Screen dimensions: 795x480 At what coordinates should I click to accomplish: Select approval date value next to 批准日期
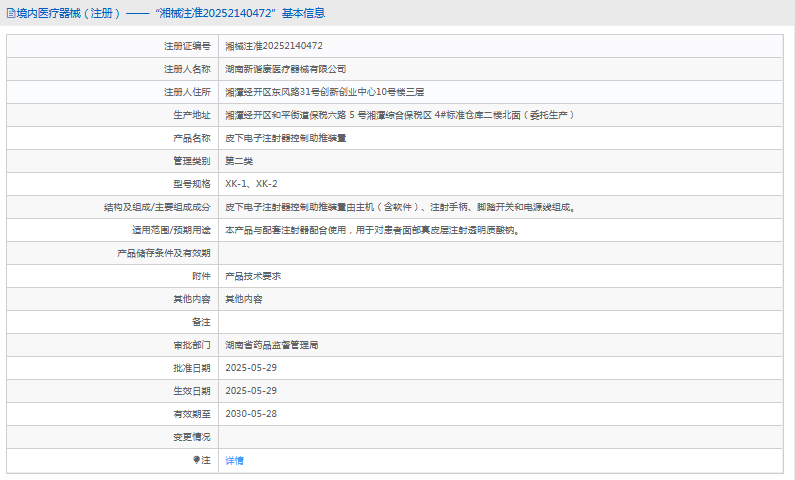point(251,368)
